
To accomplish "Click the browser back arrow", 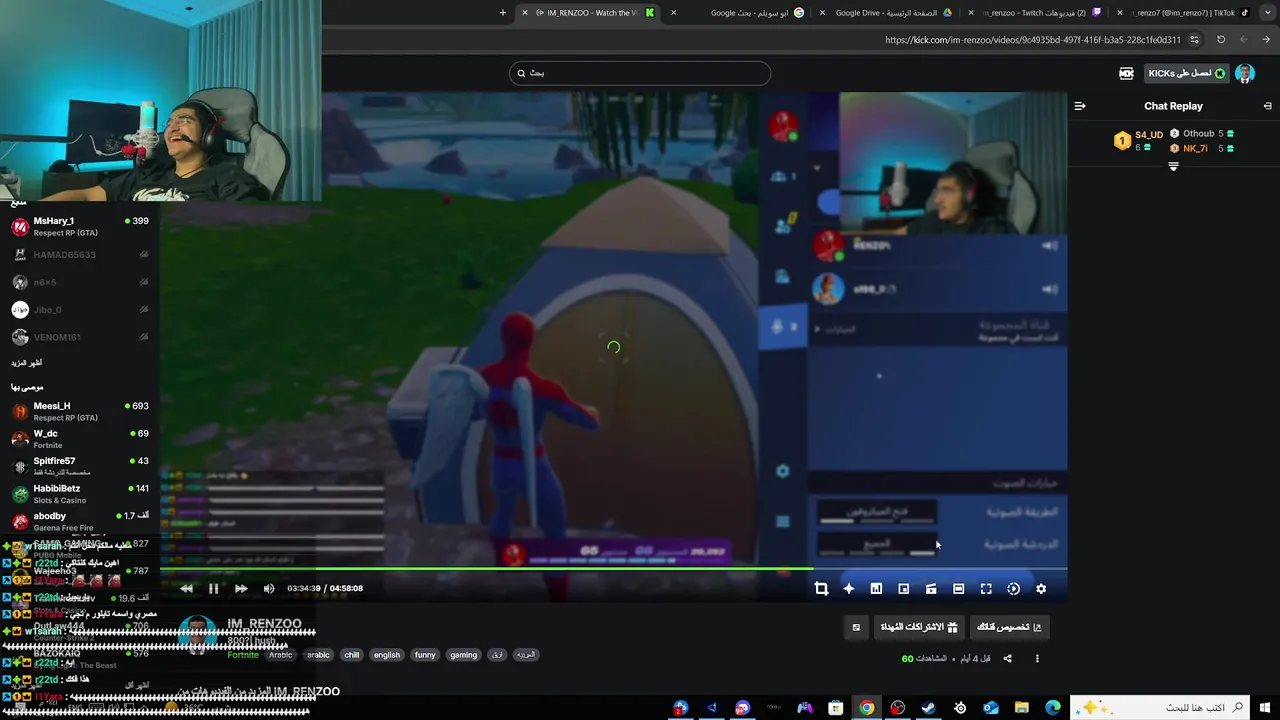I will pos(1267,40).
